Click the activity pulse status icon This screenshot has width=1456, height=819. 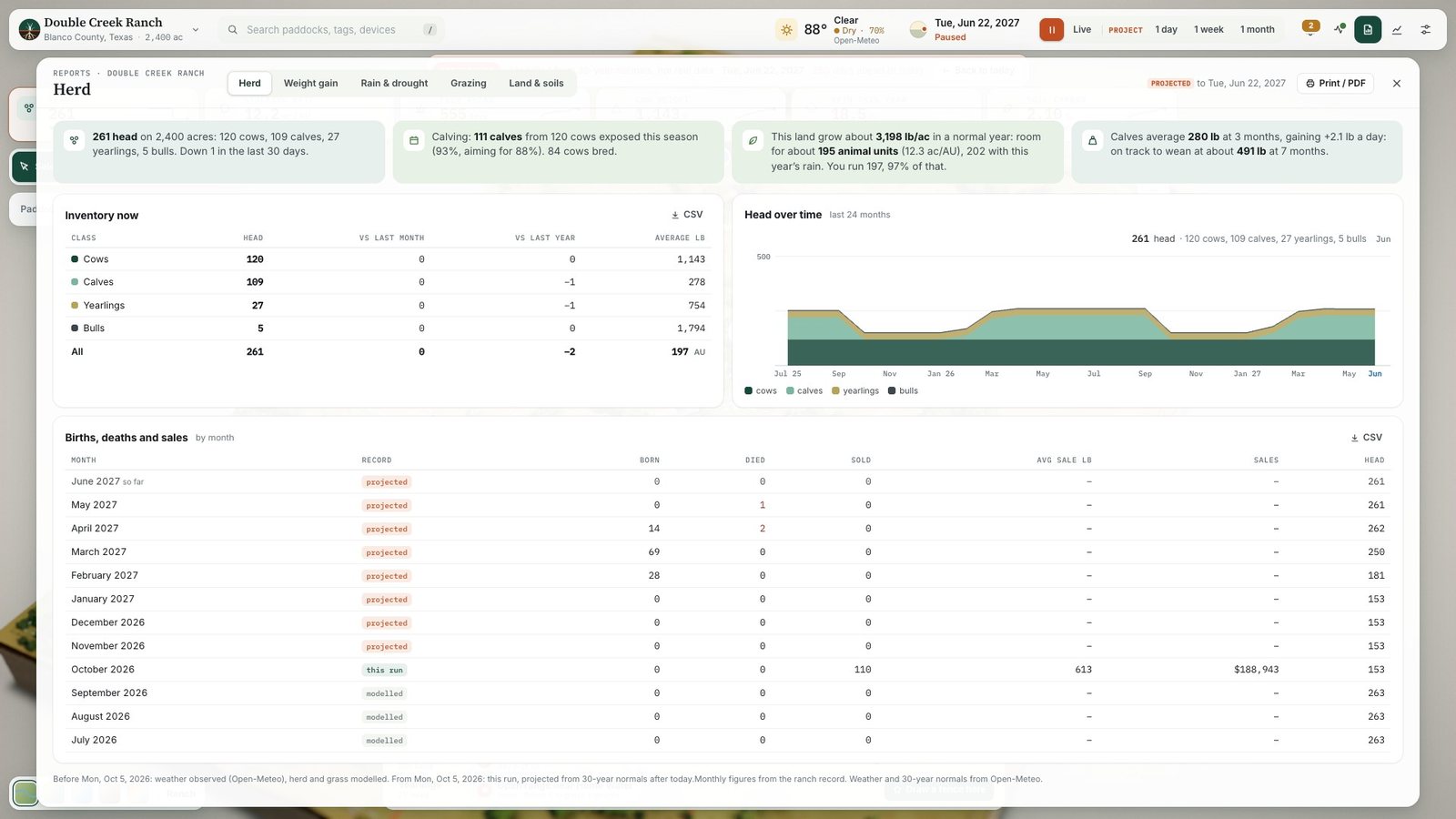tap(1340, 29)
